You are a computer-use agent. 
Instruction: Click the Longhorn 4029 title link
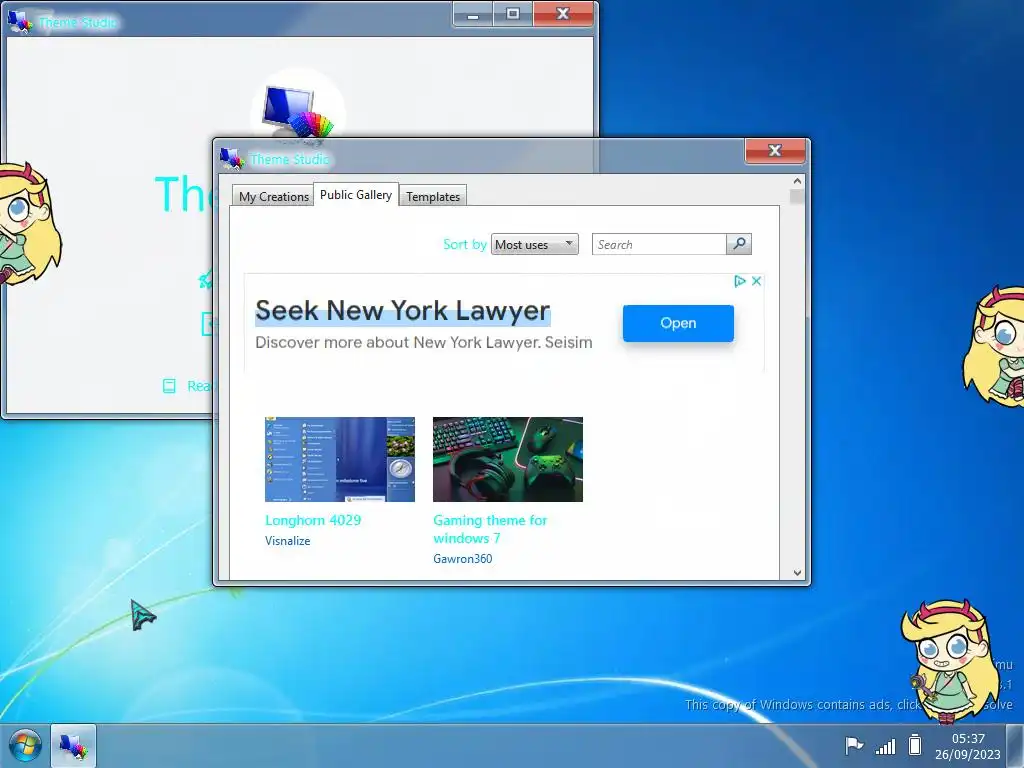[313, 520]
